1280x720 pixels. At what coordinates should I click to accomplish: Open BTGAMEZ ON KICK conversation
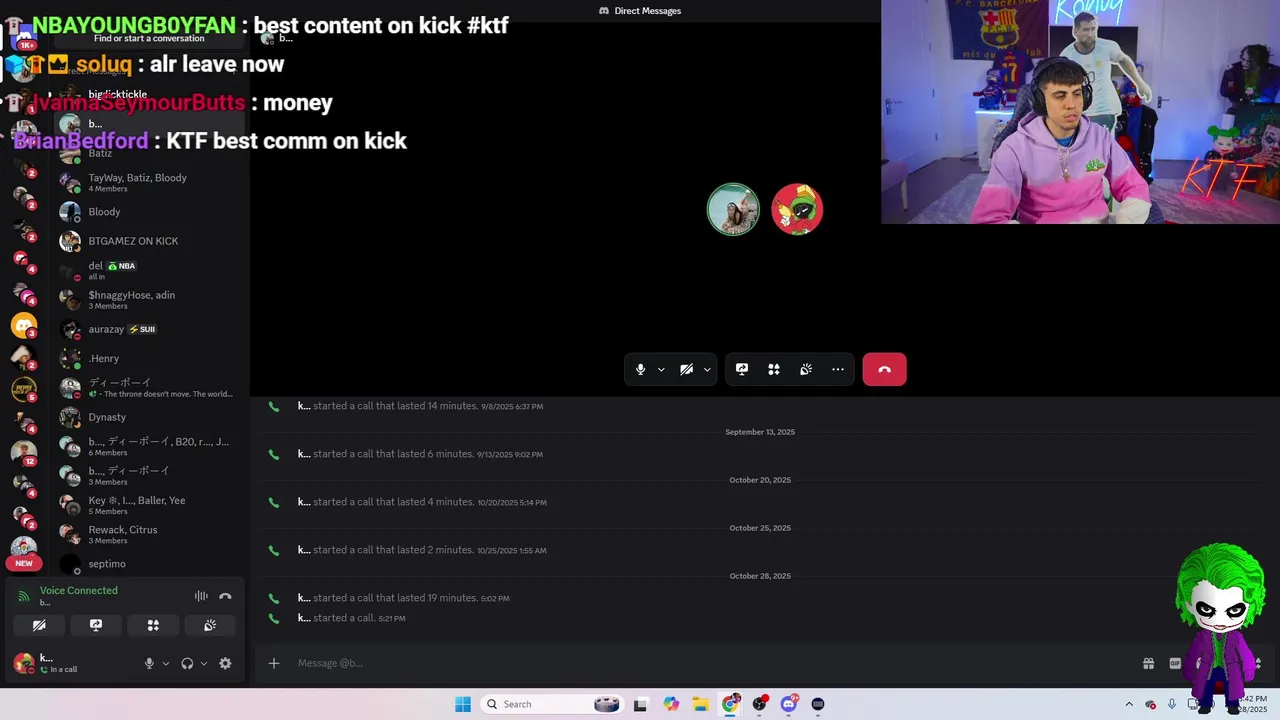tap(150, 241)
